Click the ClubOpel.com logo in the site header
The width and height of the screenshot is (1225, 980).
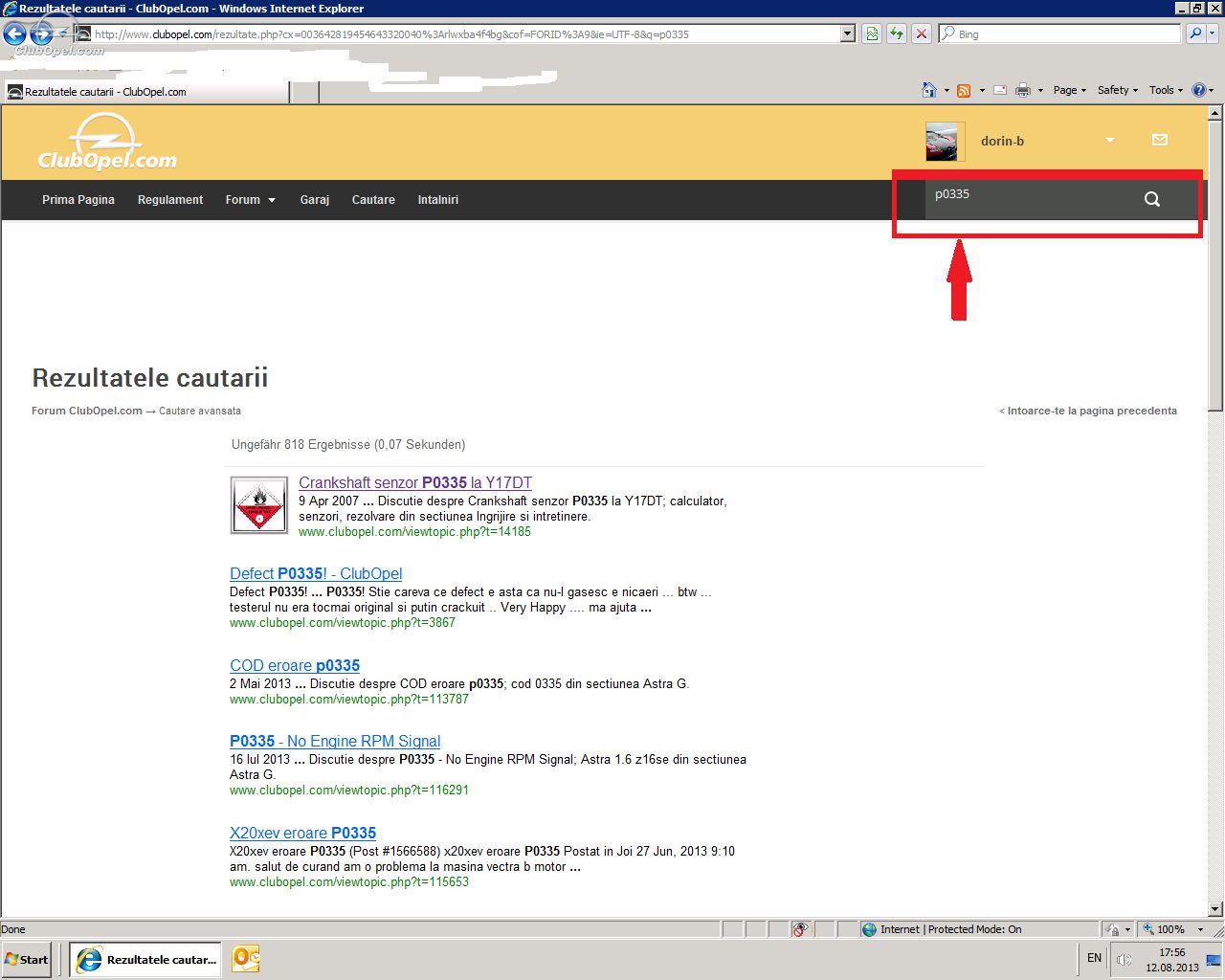(106, 142)
